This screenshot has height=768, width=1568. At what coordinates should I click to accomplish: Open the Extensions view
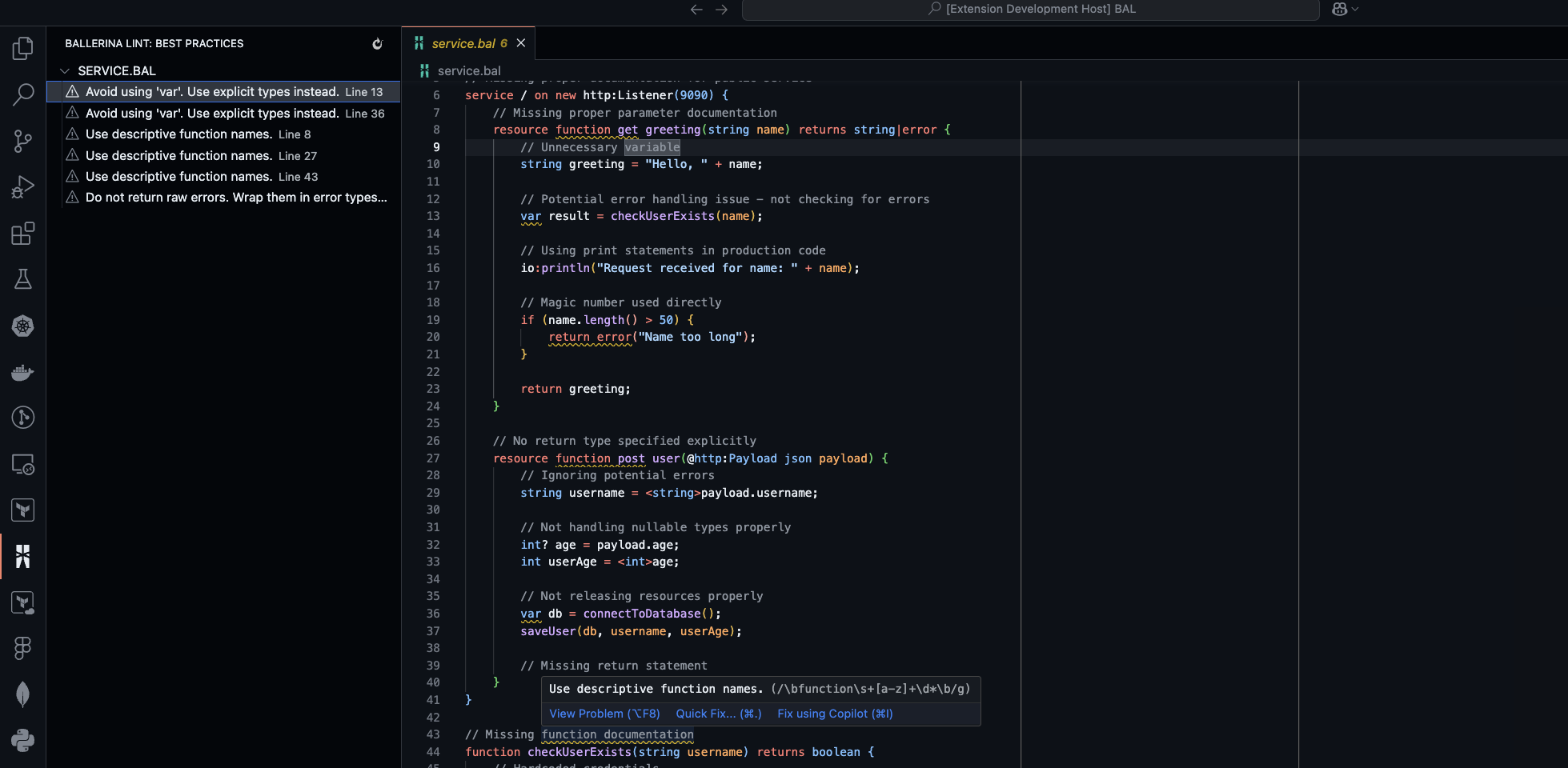pos(23,234)
